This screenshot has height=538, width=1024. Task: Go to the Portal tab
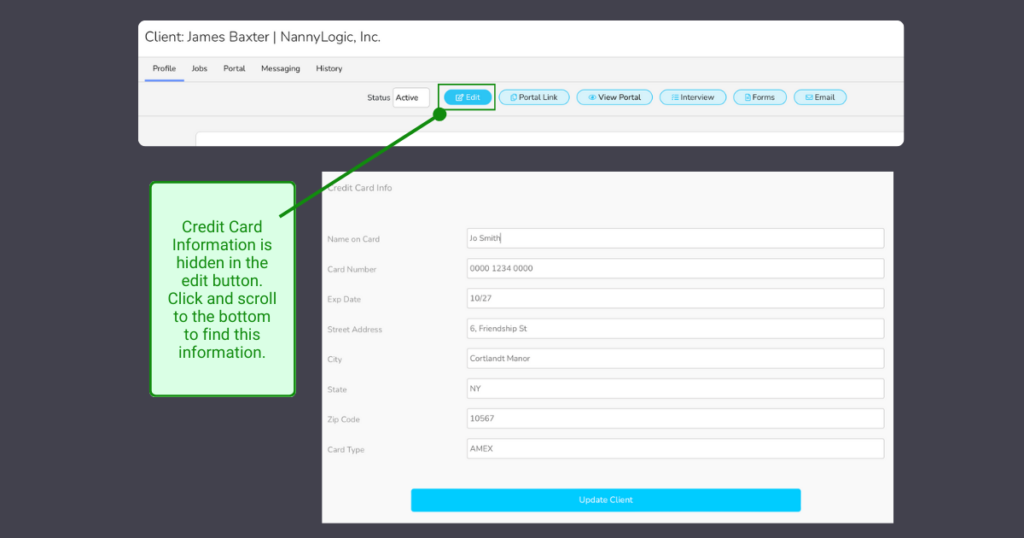click(234, 69)
